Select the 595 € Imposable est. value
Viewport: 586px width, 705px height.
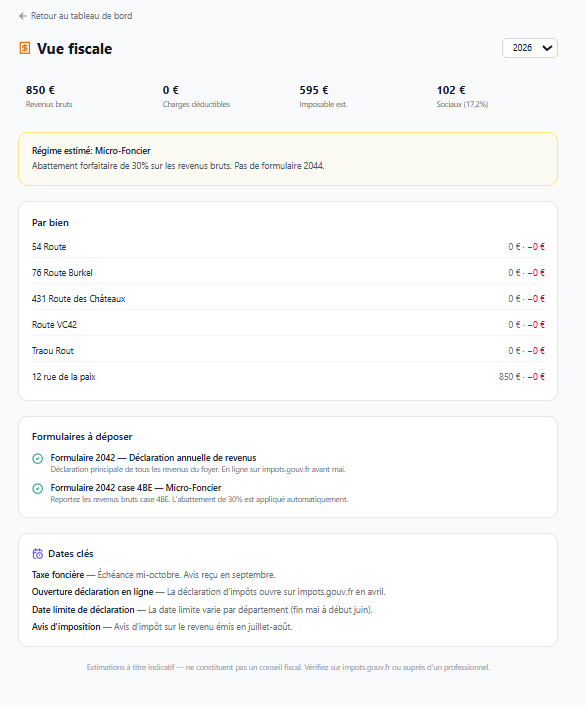pos(314,90)
